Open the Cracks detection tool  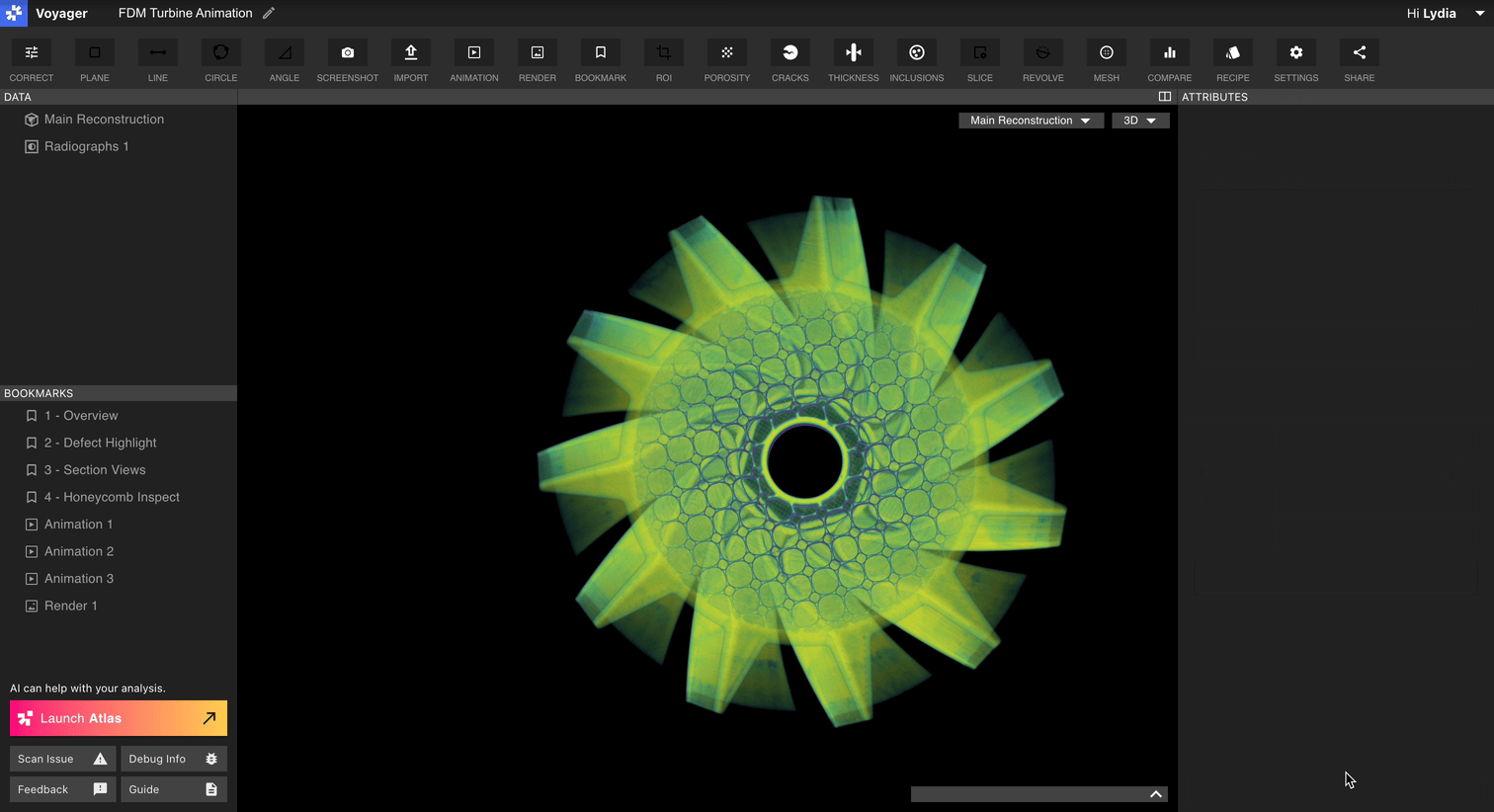(x=790, y=53)
